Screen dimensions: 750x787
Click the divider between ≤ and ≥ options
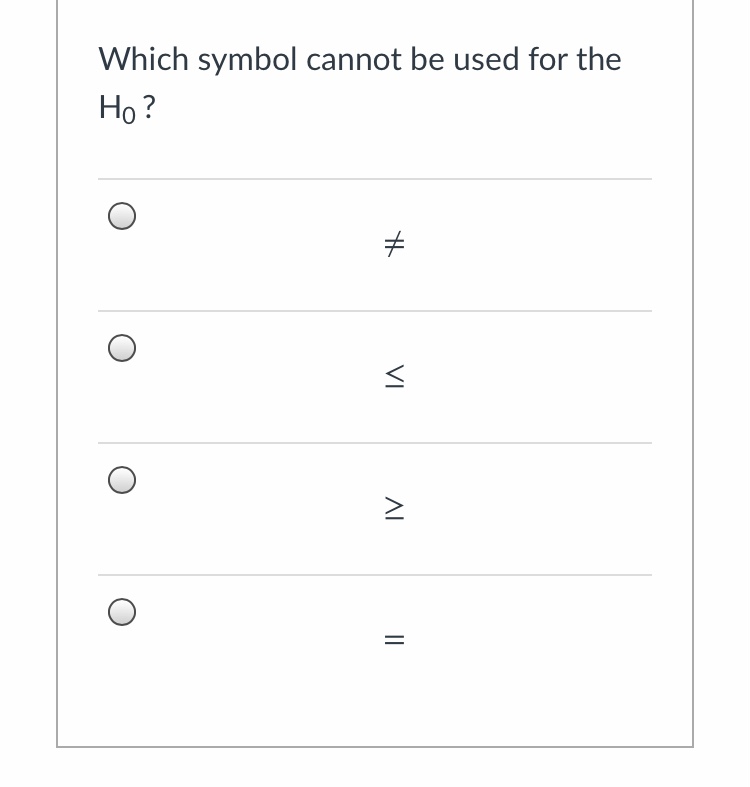[374, 443]
